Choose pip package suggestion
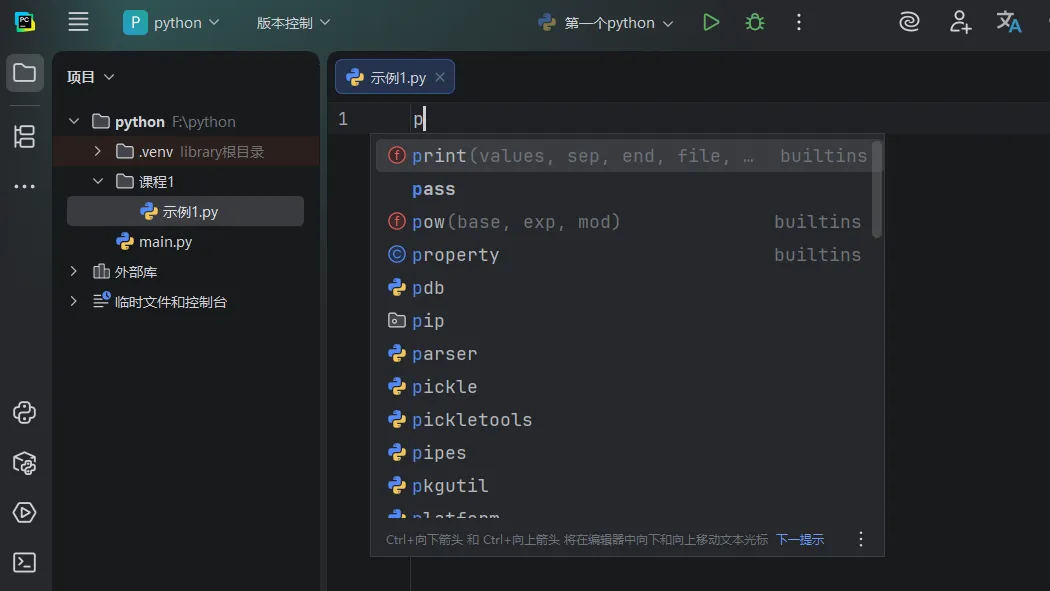The width and height of the screenshot is (1050, 591). pyautogui.click(x=624, y=321)
